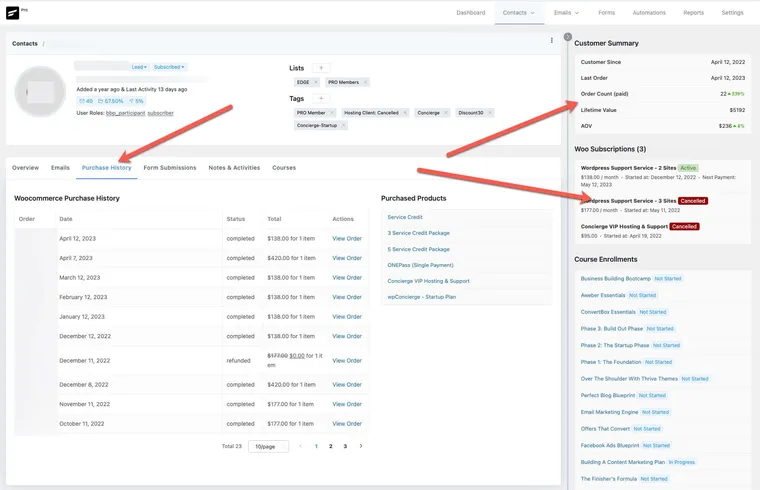Open the 10/page size selector
The image size is (760, 490).
click(269, 446)
